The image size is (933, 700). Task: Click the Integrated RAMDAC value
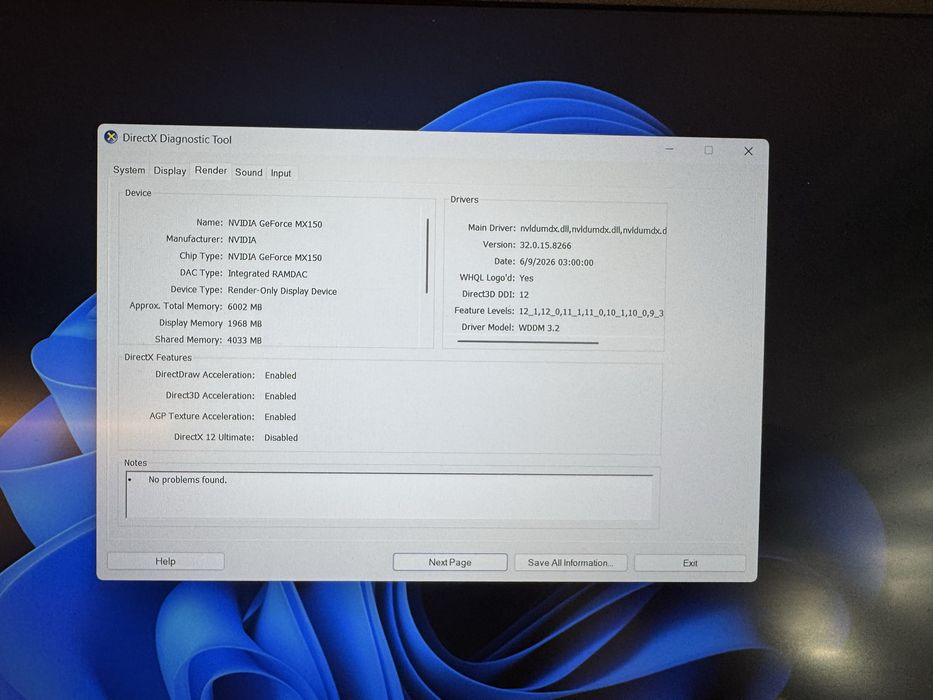pyautogui.click(x=268, y=274)
